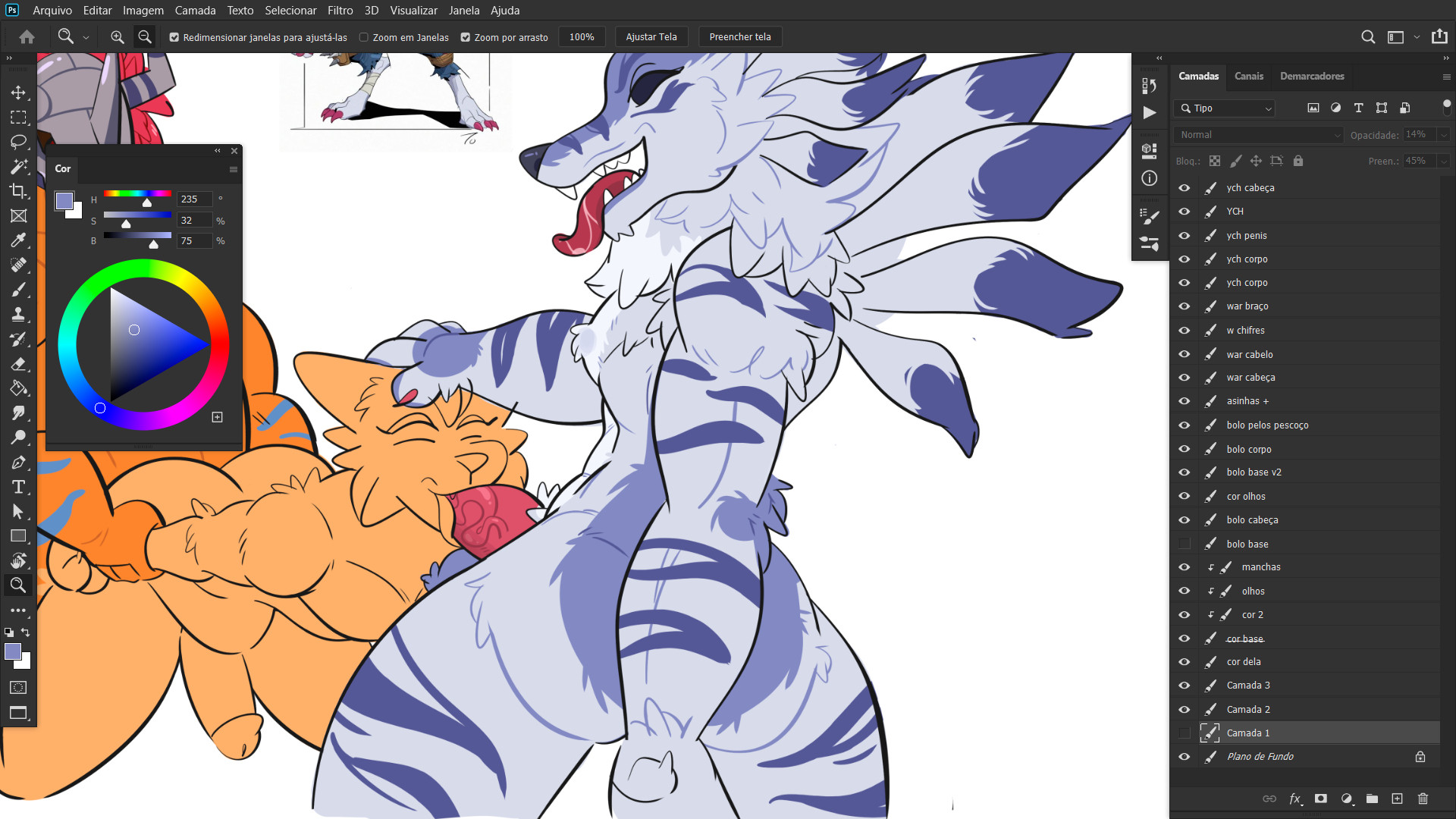The width and height of the screenshot is (1456, 819).
Task: Select the Dodge tool
Action: coord(18,438)
